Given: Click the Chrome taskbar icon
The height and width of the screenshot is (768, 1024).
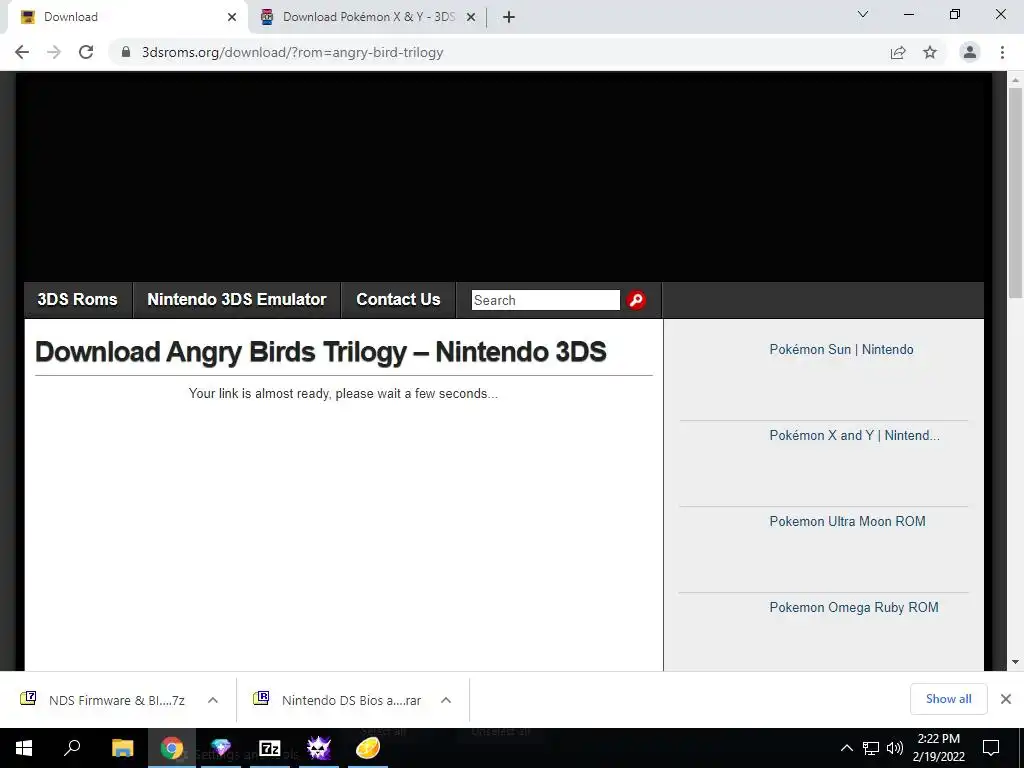Looking at the screenshot, I should click(x=172, y=748).
